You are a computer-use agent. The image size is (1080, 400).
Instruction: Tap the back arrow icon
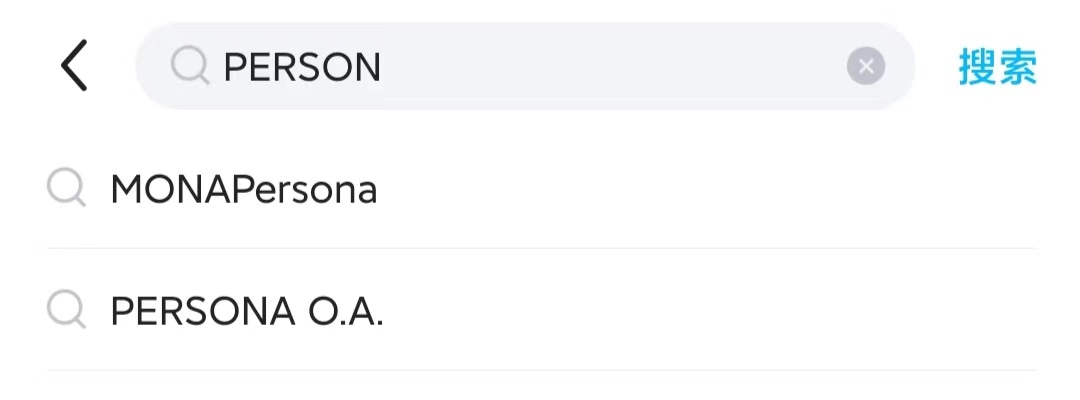coord(74,67)
